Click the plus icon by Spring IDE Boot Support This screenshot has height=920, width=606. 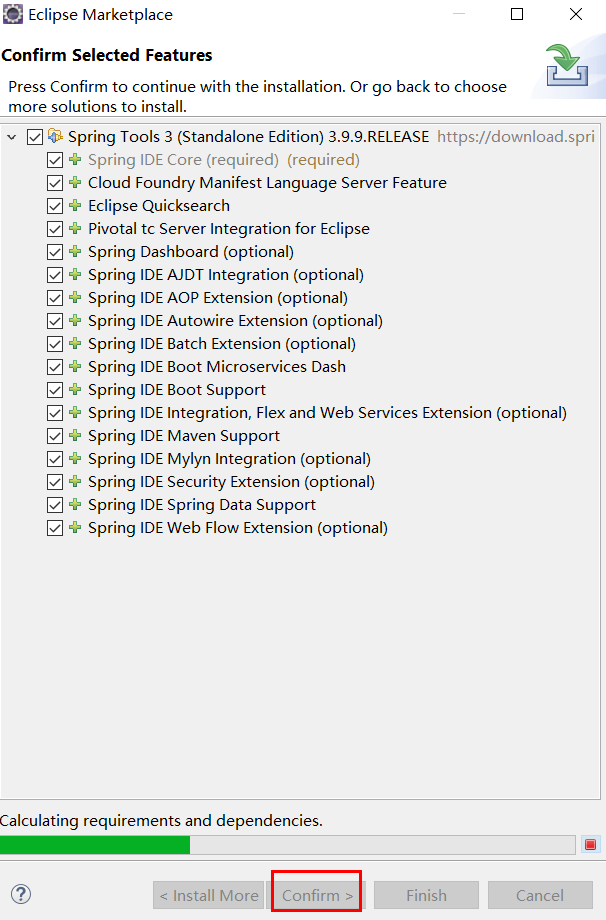75,389
